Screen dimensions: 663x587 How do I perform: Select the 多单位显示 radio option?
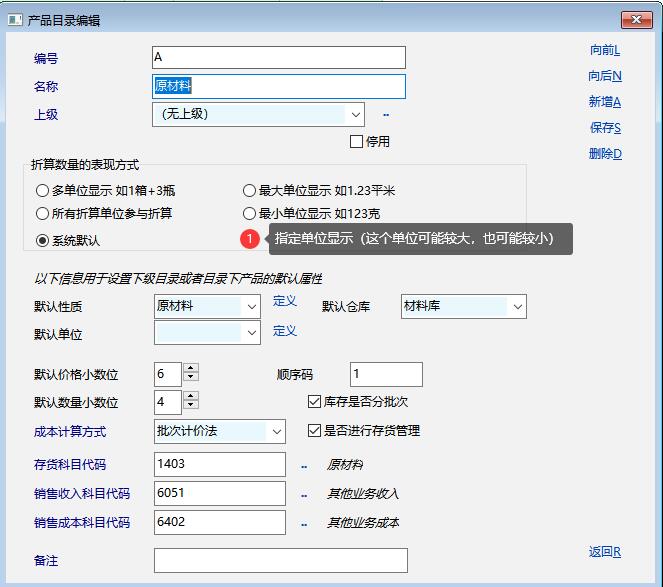tap(42, 190)
